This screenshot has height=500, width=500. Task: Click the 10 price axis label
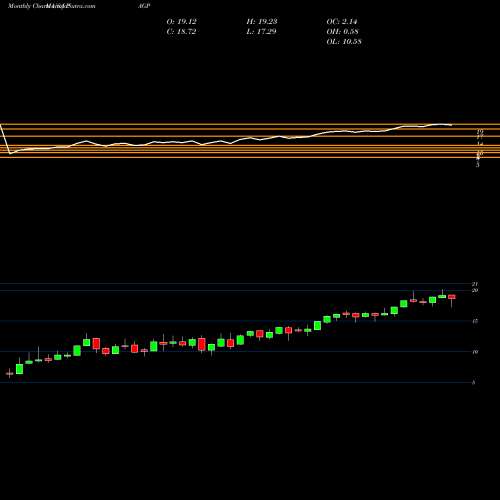click(x=475, y=352)
